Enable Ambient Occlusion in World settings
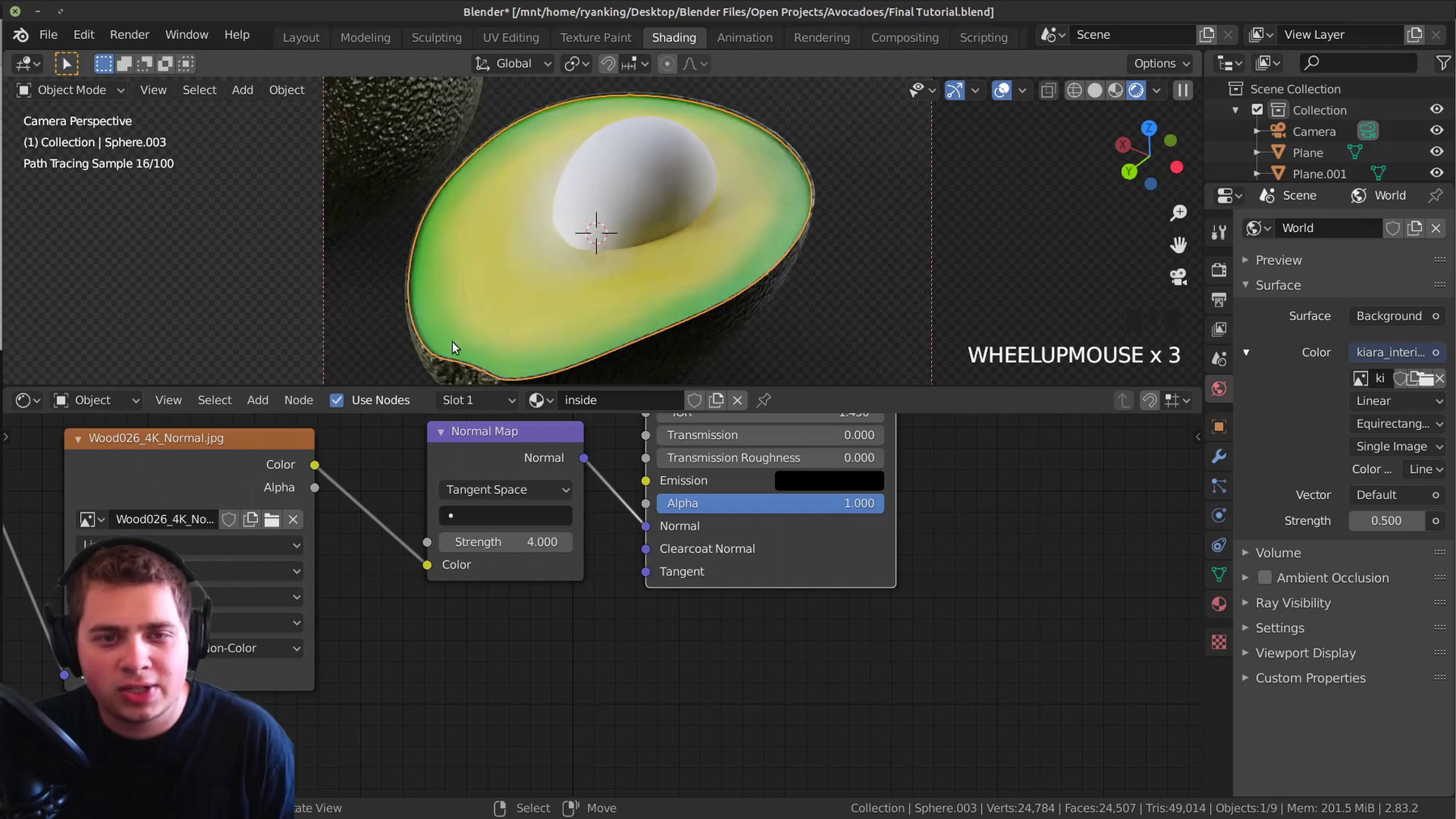Screen dimensions: 1456x819 tap(1266, 577)
